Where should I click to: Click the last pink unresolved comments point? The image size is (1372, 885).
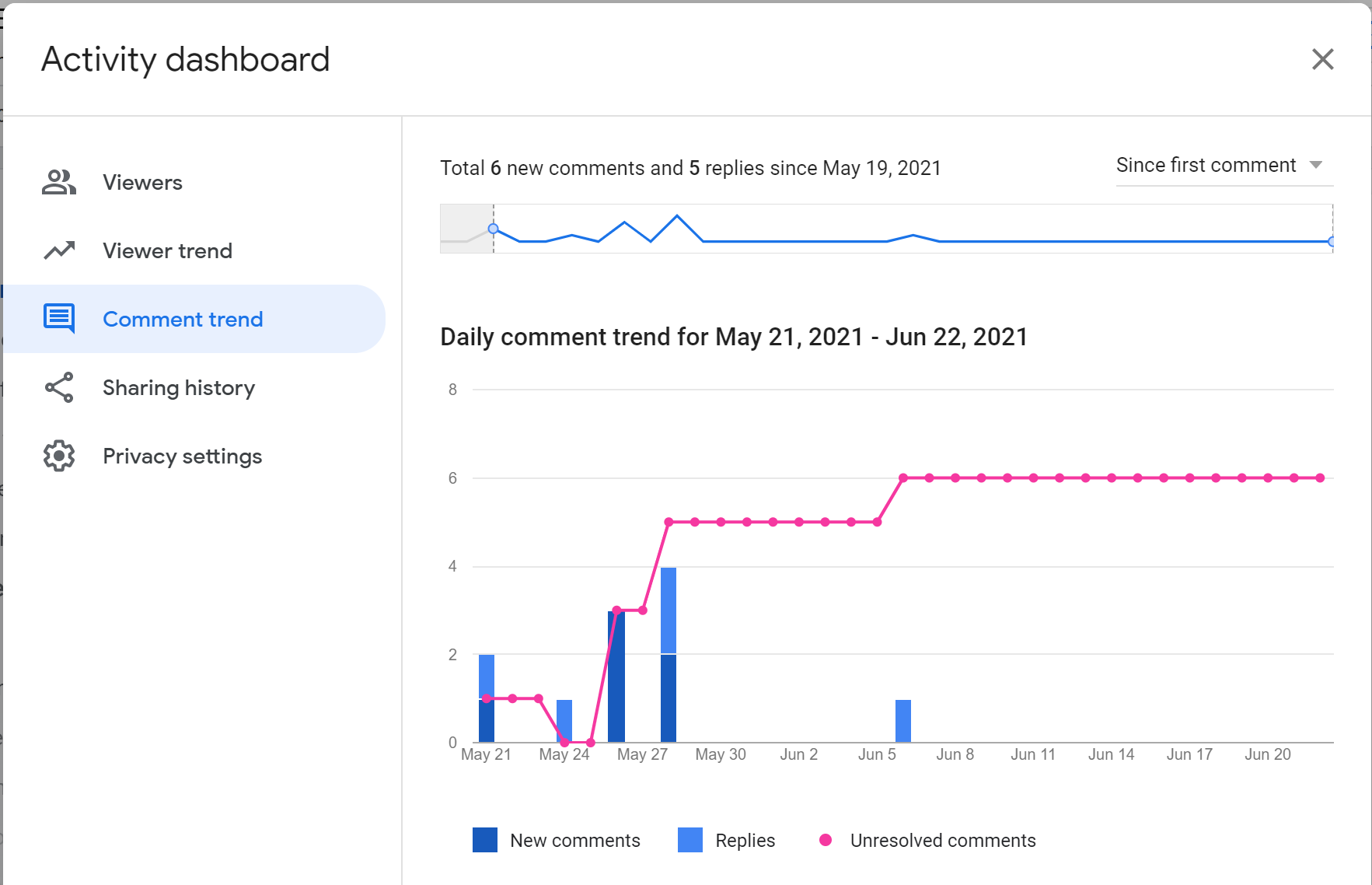[x=1320, y=478]
